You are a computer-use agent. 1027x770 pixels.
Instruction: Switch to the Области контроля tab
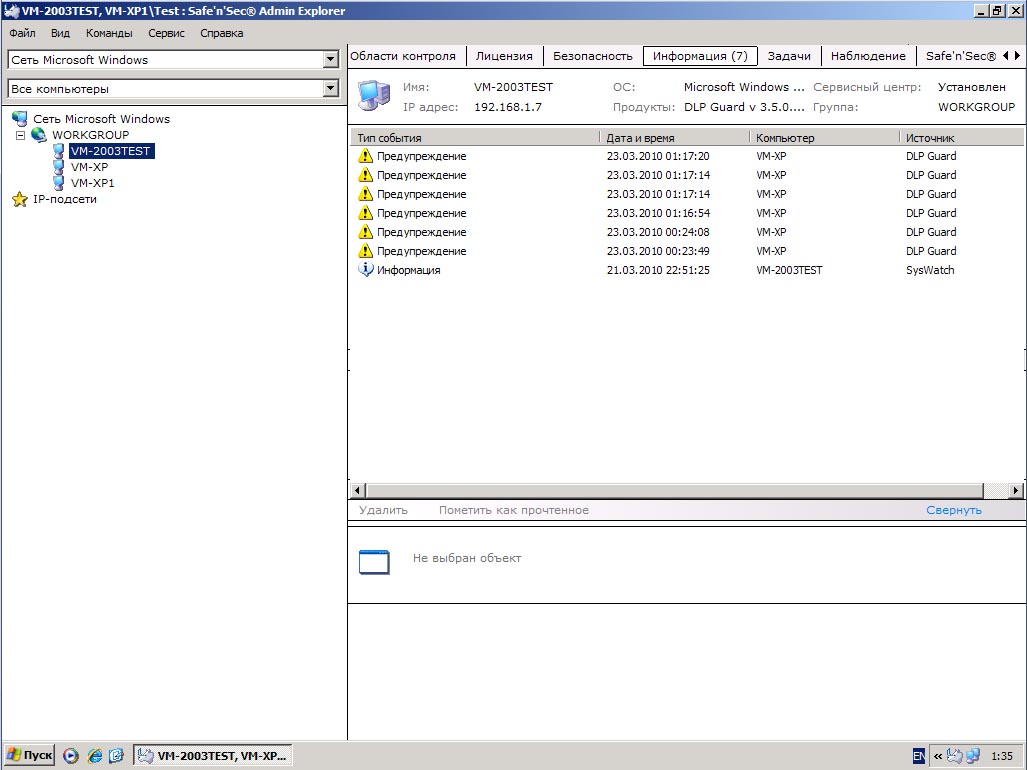tap(403, 56)
